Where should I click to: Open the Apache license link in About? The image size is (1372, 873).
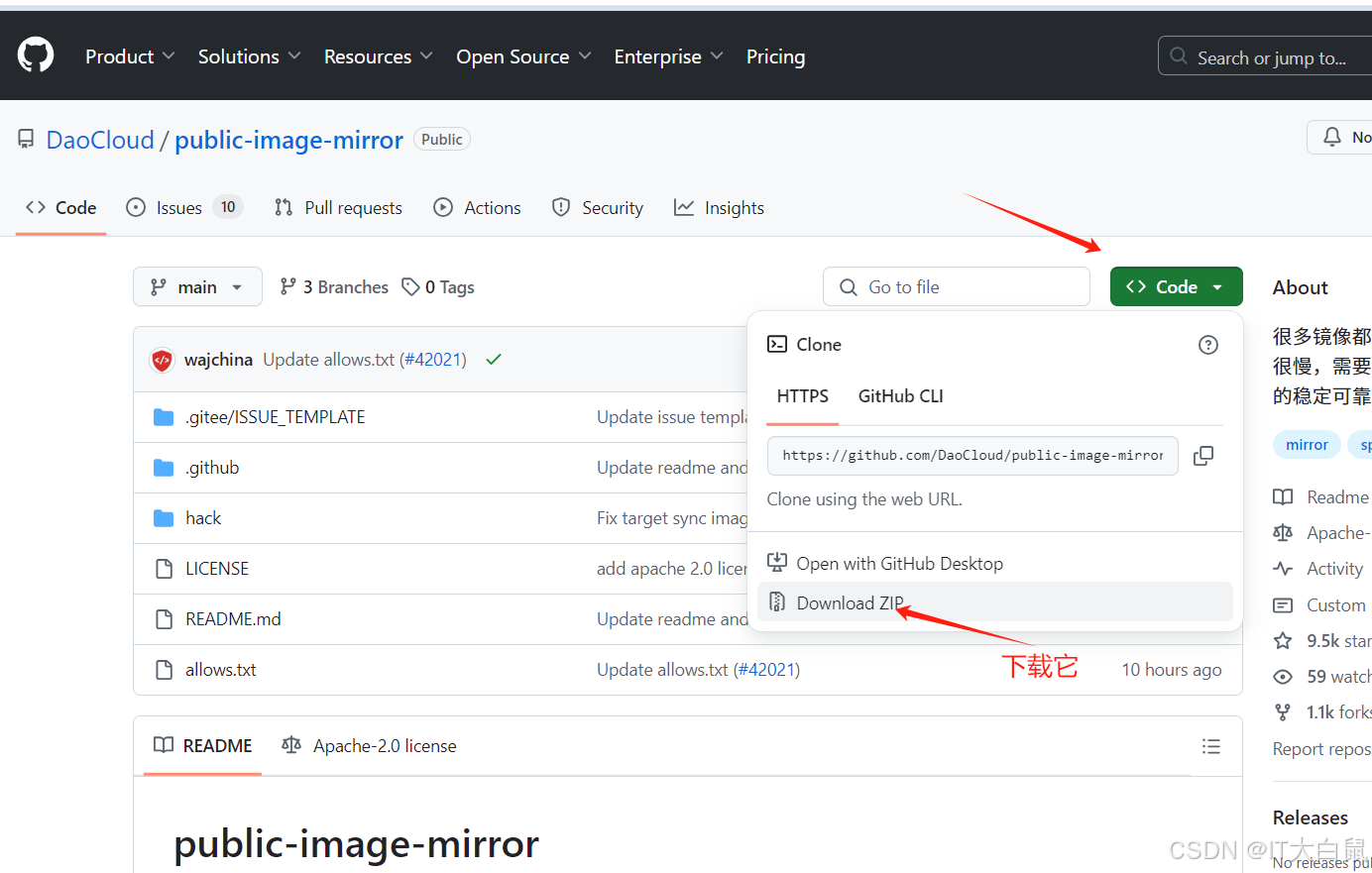pyautogui.click(x=1321, y=533)
